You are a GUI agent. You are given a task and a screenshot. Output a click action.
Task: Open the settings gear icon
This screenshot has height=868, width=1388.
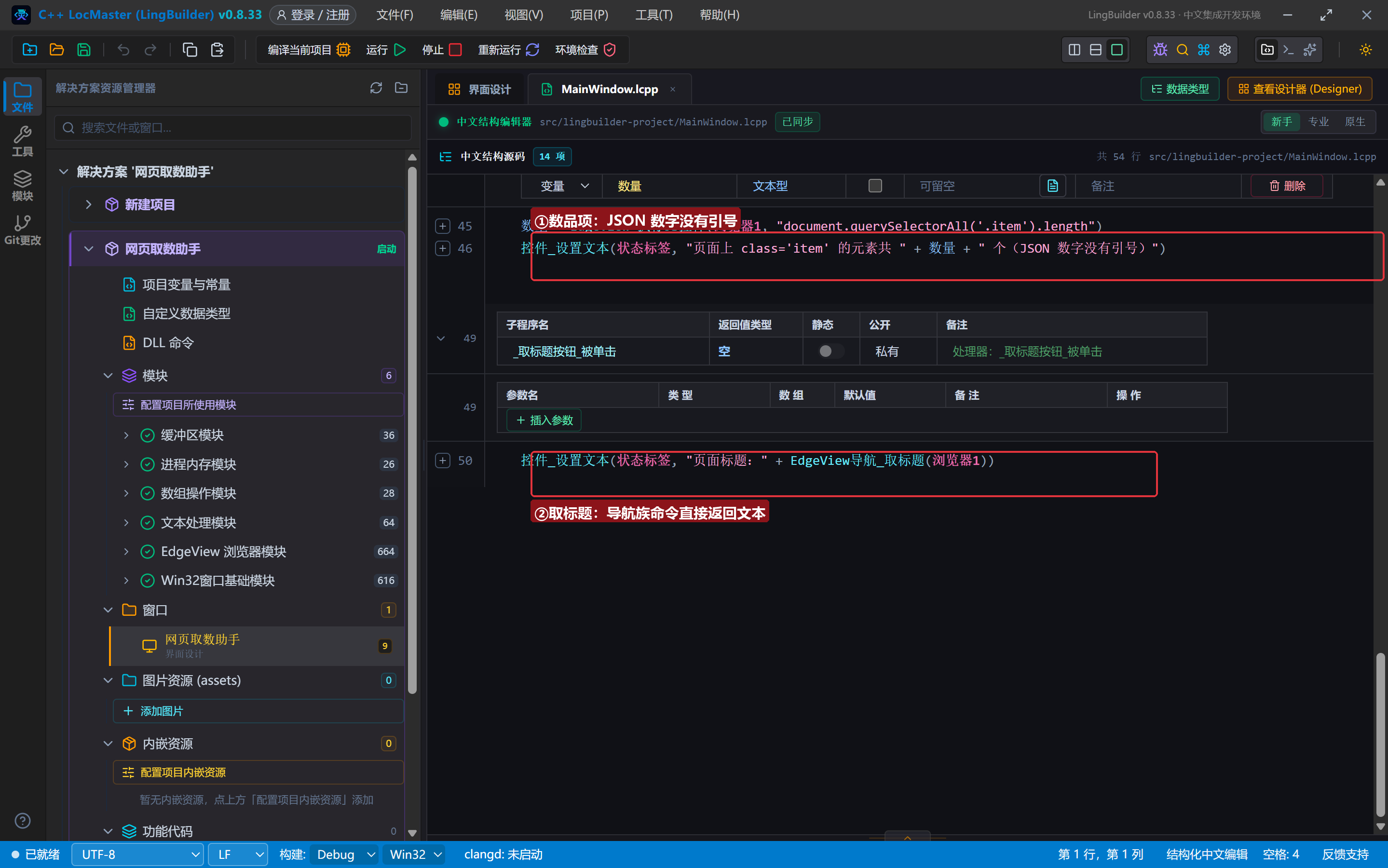coord(1225,50)
